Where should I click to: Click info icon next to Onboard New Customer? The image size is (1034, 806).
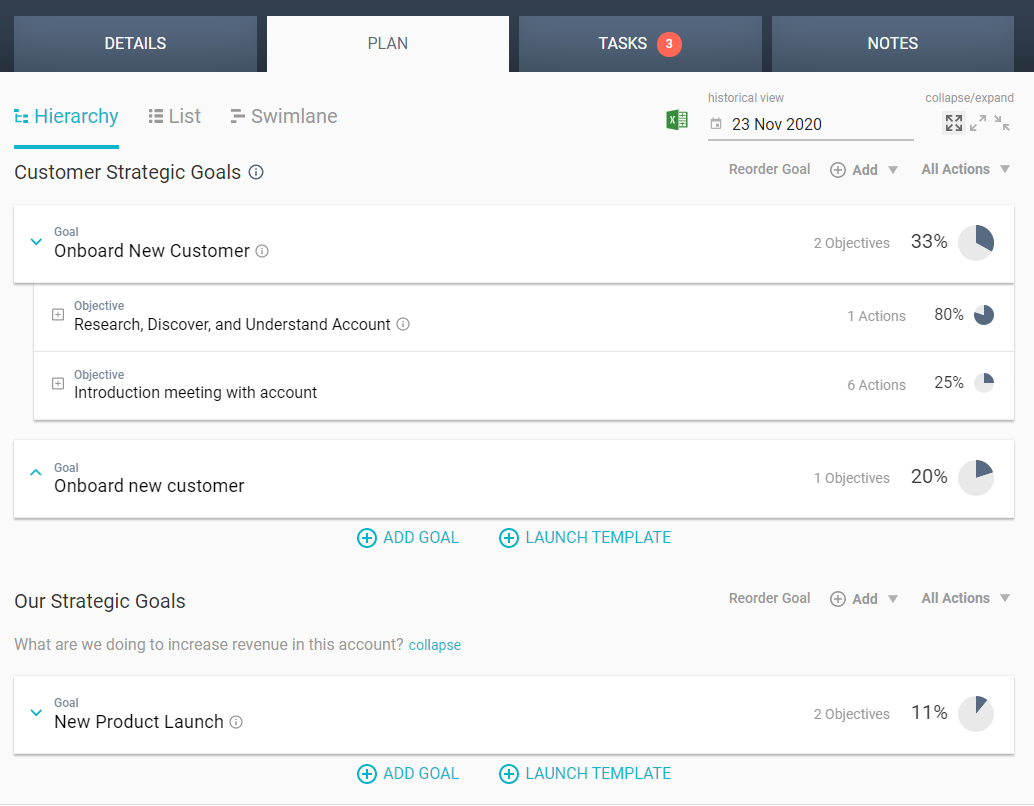click(262, 252)
